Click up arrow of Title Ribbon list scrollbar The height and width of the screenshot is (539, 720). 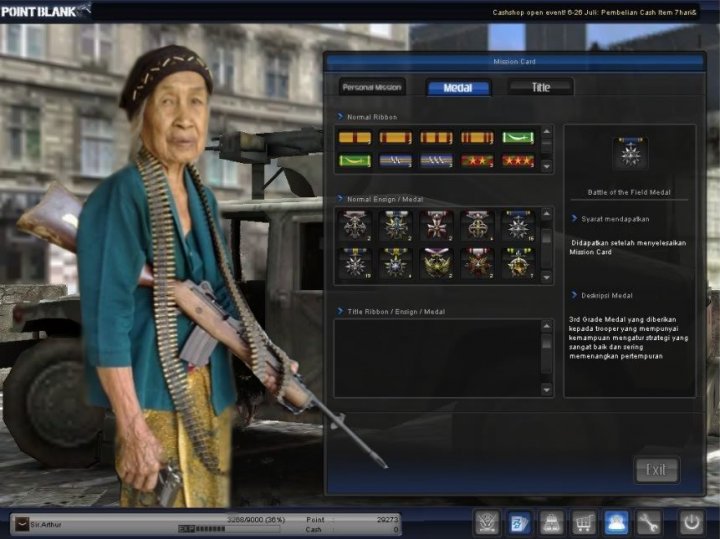[546, 326]
